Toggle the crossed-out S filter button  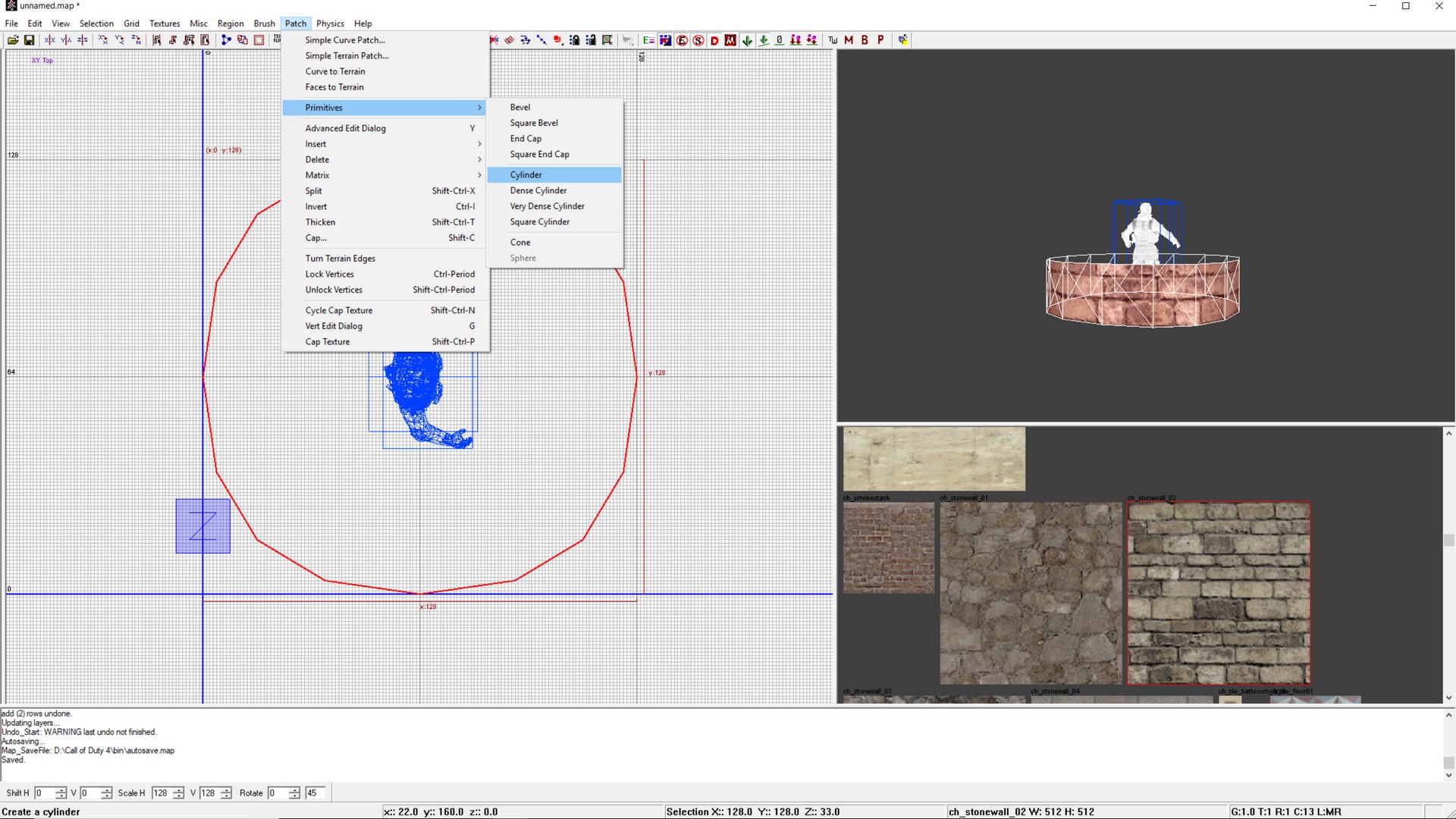(x=698, y=40)
